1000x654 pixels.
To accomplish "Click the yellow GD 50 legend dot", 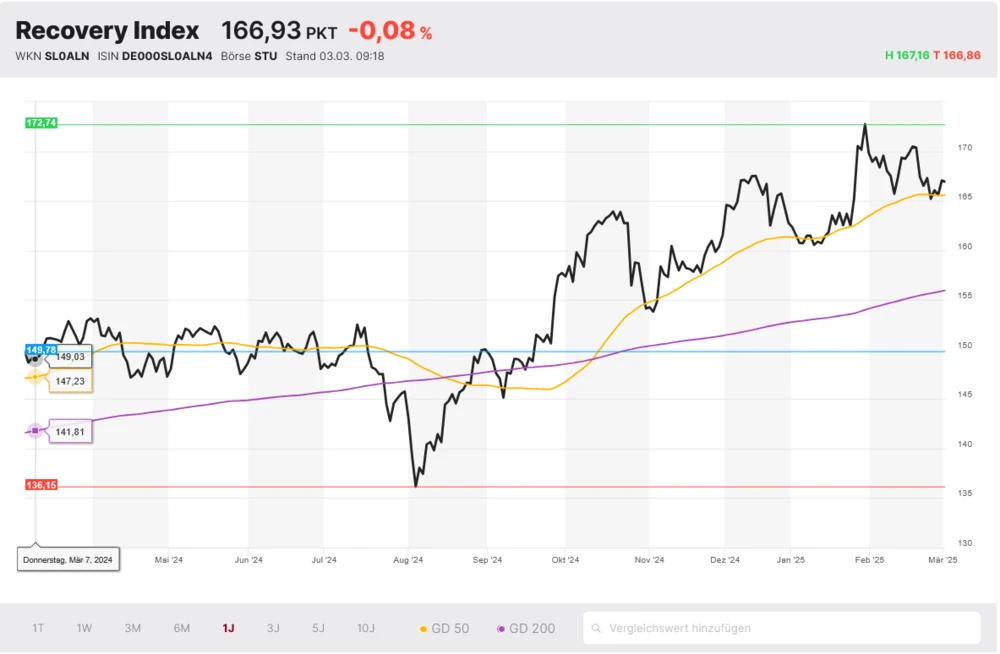I will 423,628.
